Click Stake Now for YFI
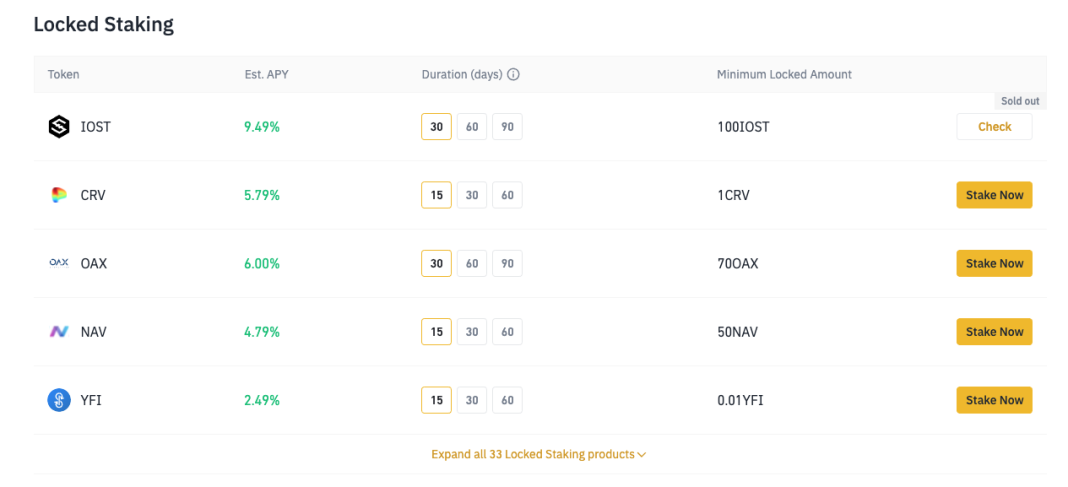1068x487 pixels. click(994, 400)
